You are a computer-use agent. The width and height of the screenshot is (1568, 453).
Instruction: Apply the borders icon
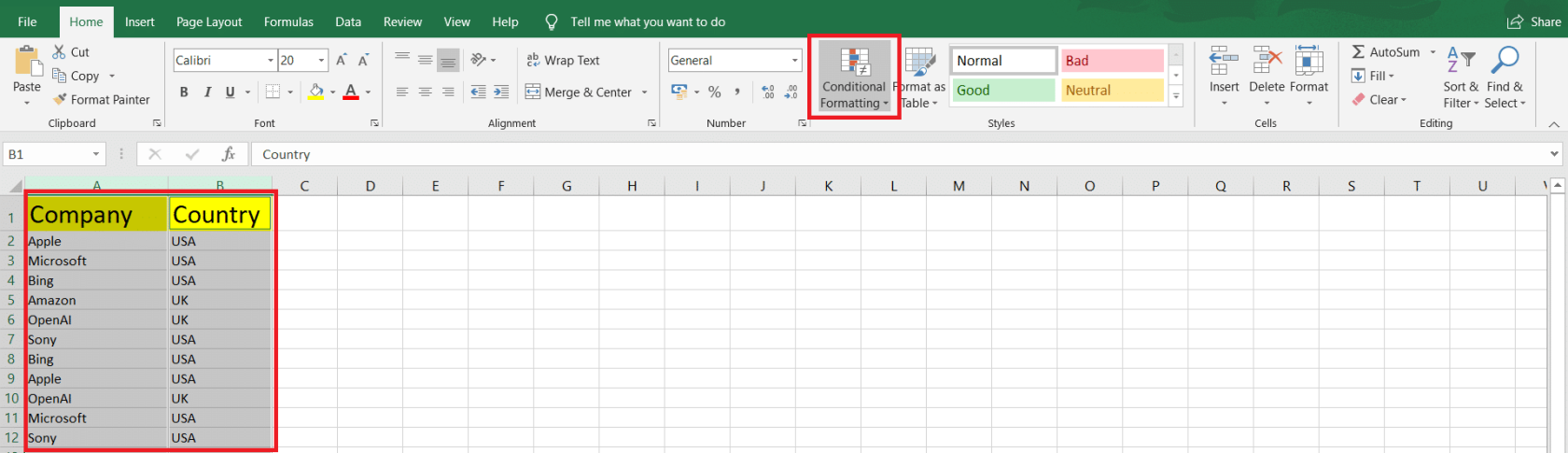[273, 92]
